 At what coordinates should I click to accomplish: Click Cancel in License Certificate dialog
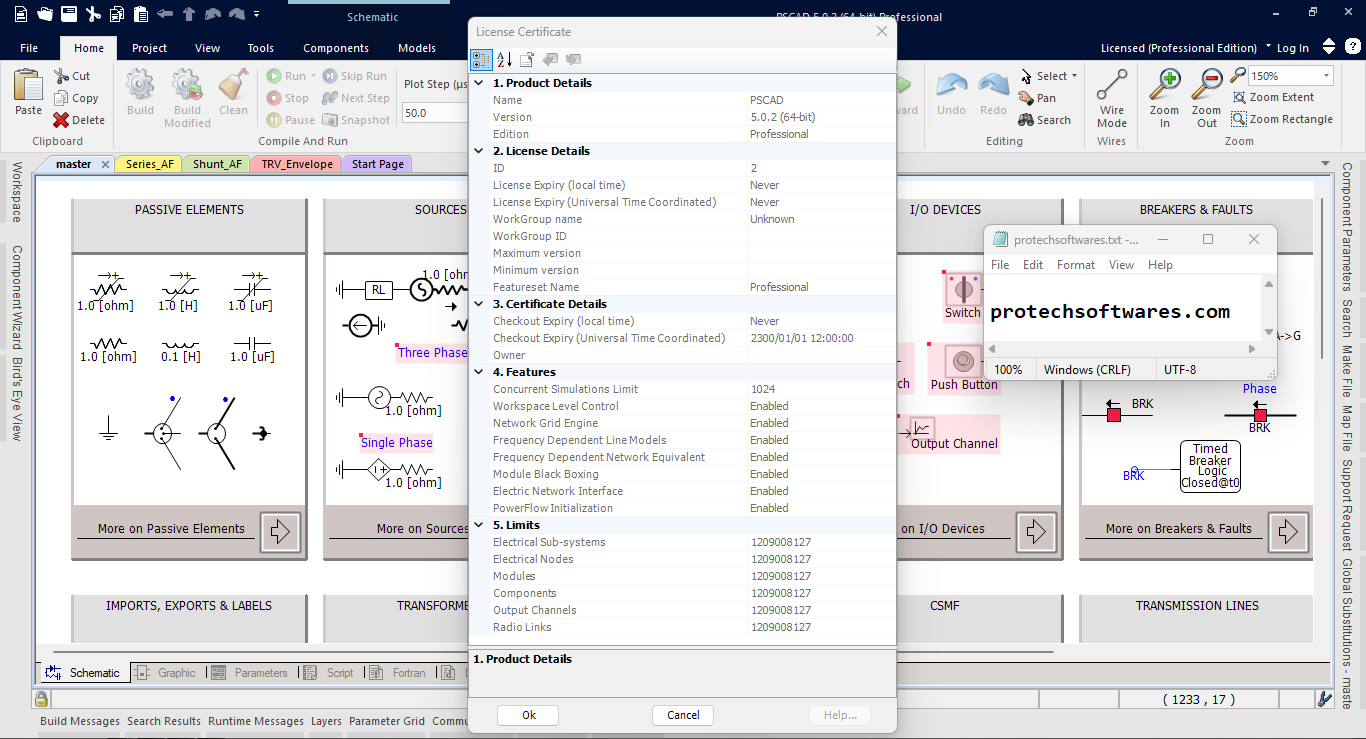point(683,715)
